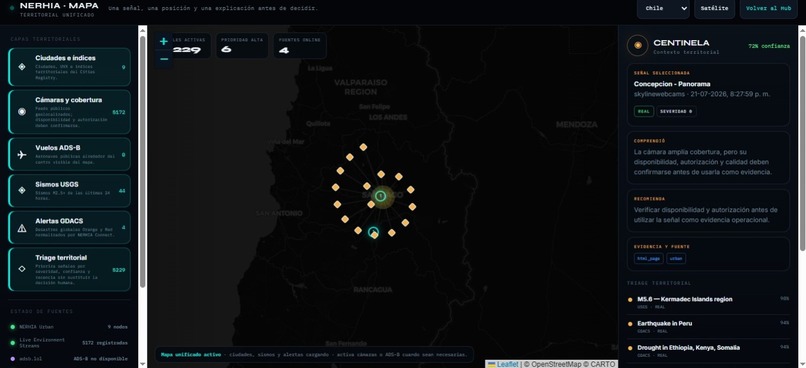The image size is (806, 368).
Task: Click the Quillota map label
Action: coord(318,124)
